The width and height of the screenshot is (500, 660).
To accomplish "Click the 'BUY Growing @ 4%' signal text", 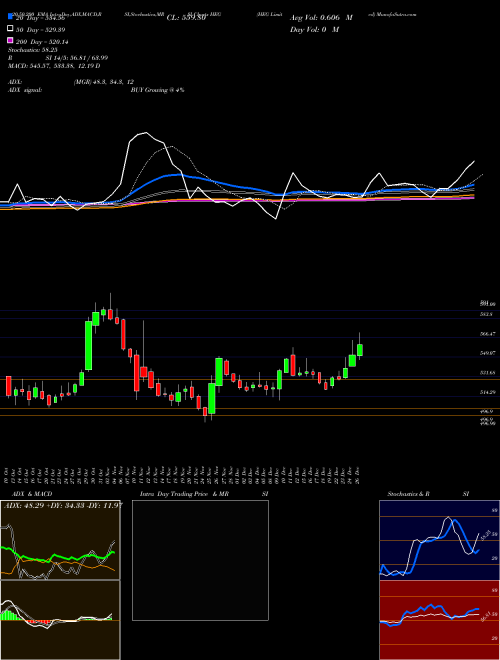I will [157, 90].
